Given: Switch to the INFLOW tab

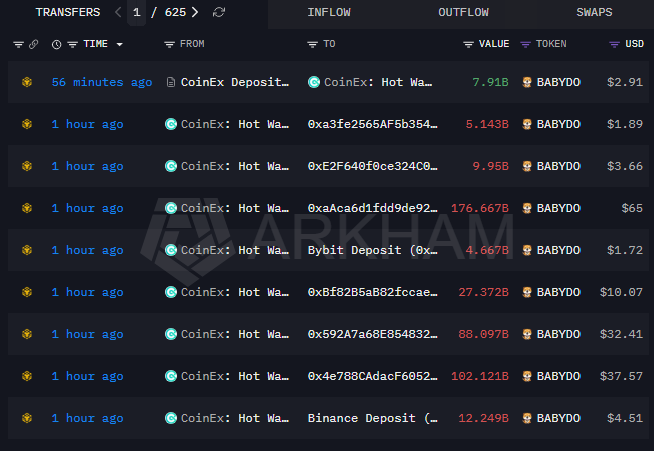Looking at the screenshot, I should [329, 13].
